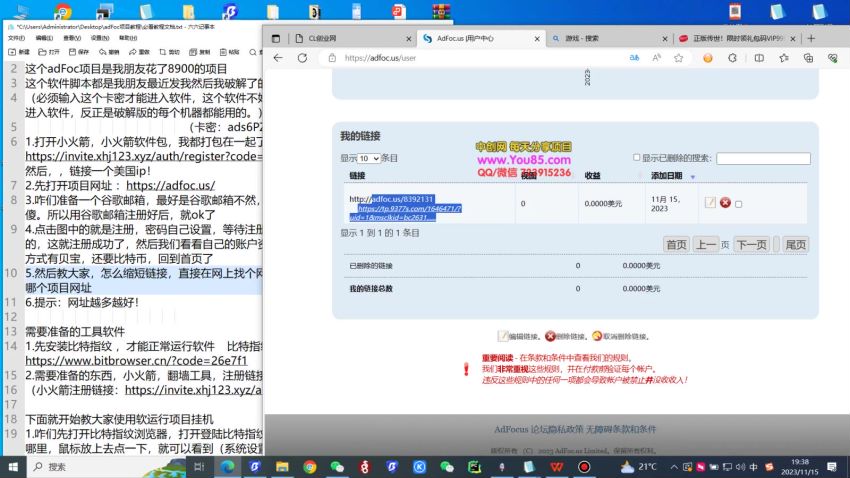Viewport: 850px width, 478px height.
Task: Open the Edge favorites list icon
Action: [784, 58]
